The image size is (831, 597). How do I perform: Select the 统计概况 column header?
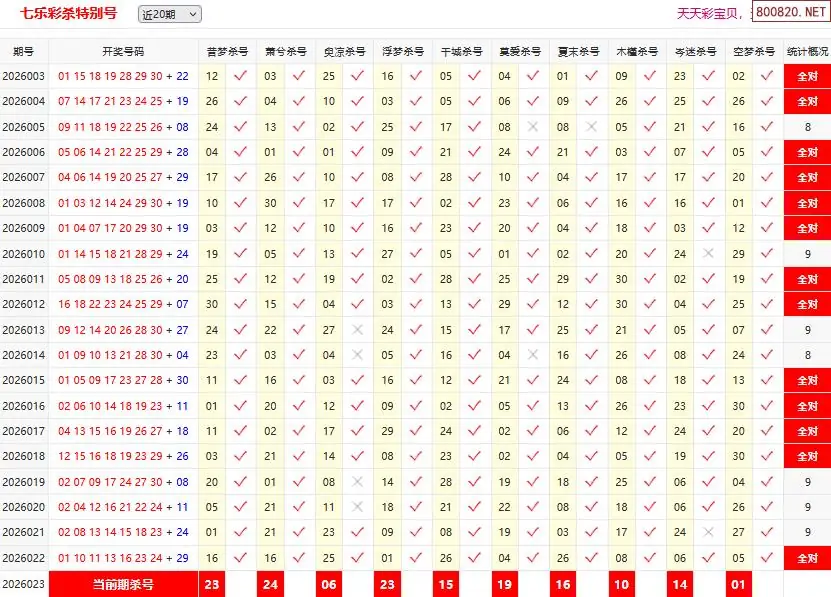(x=807, y=51)
